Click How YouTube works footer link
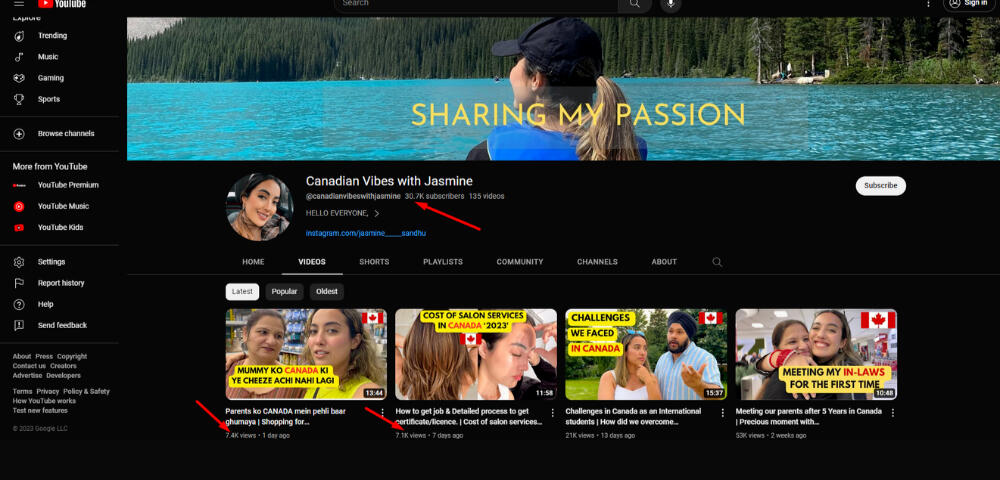 [x=44, y=401]
